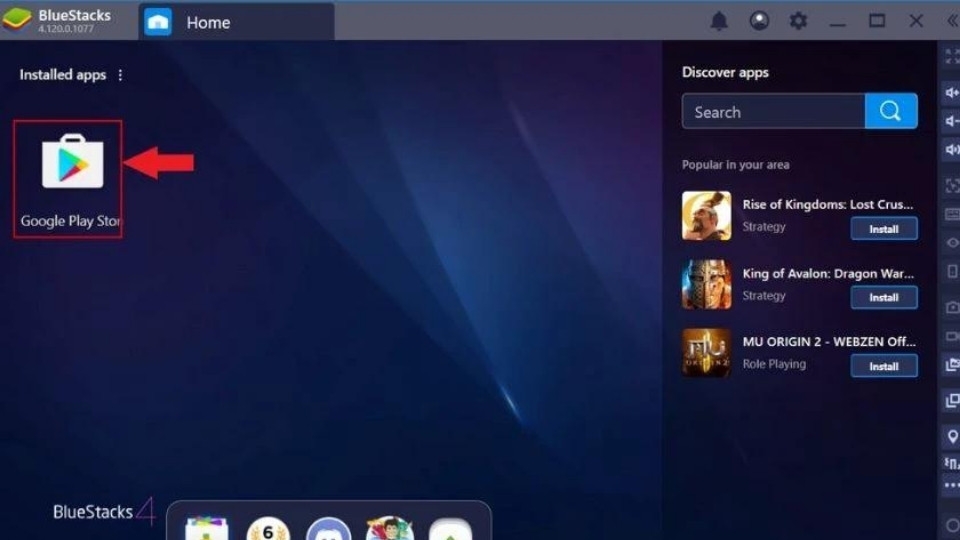Click the BlueStacks logo in title bar

[x=17, y=20]
